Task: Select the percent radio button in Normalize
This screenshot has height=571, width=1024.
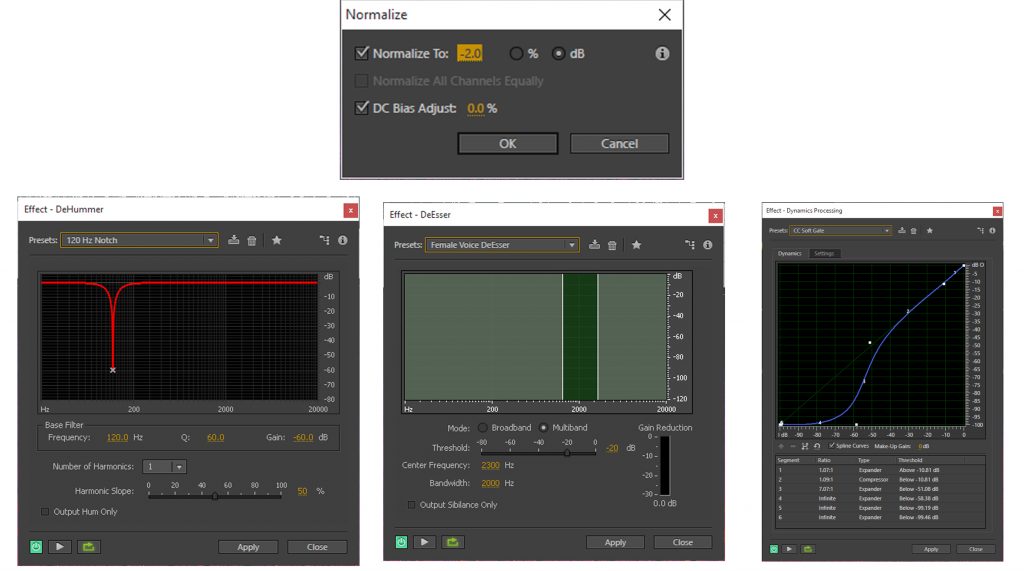Action: point(517,54)
